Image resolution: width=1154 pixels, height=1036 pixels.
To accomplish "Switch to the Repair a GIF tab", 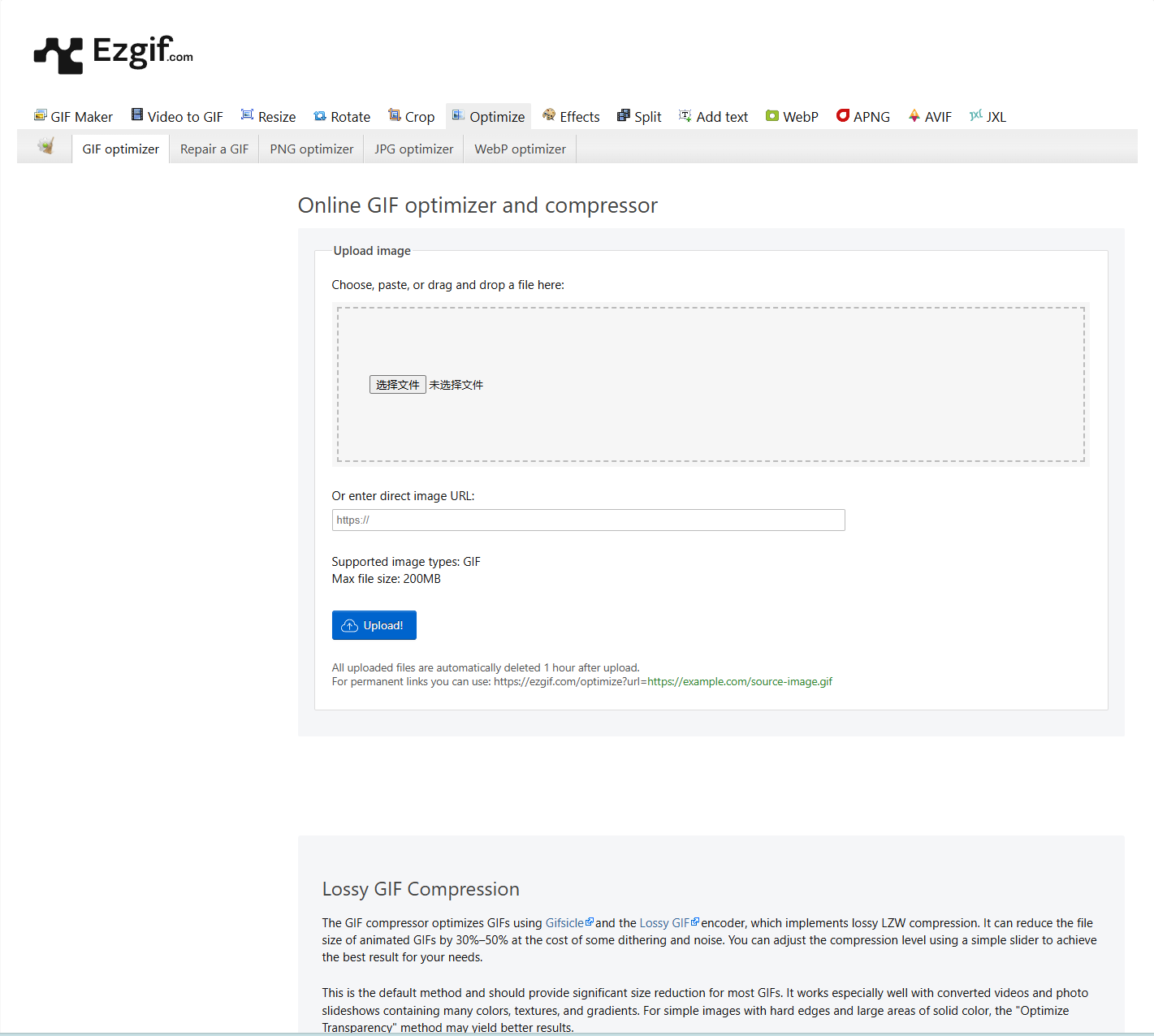I will coord(214,149).
